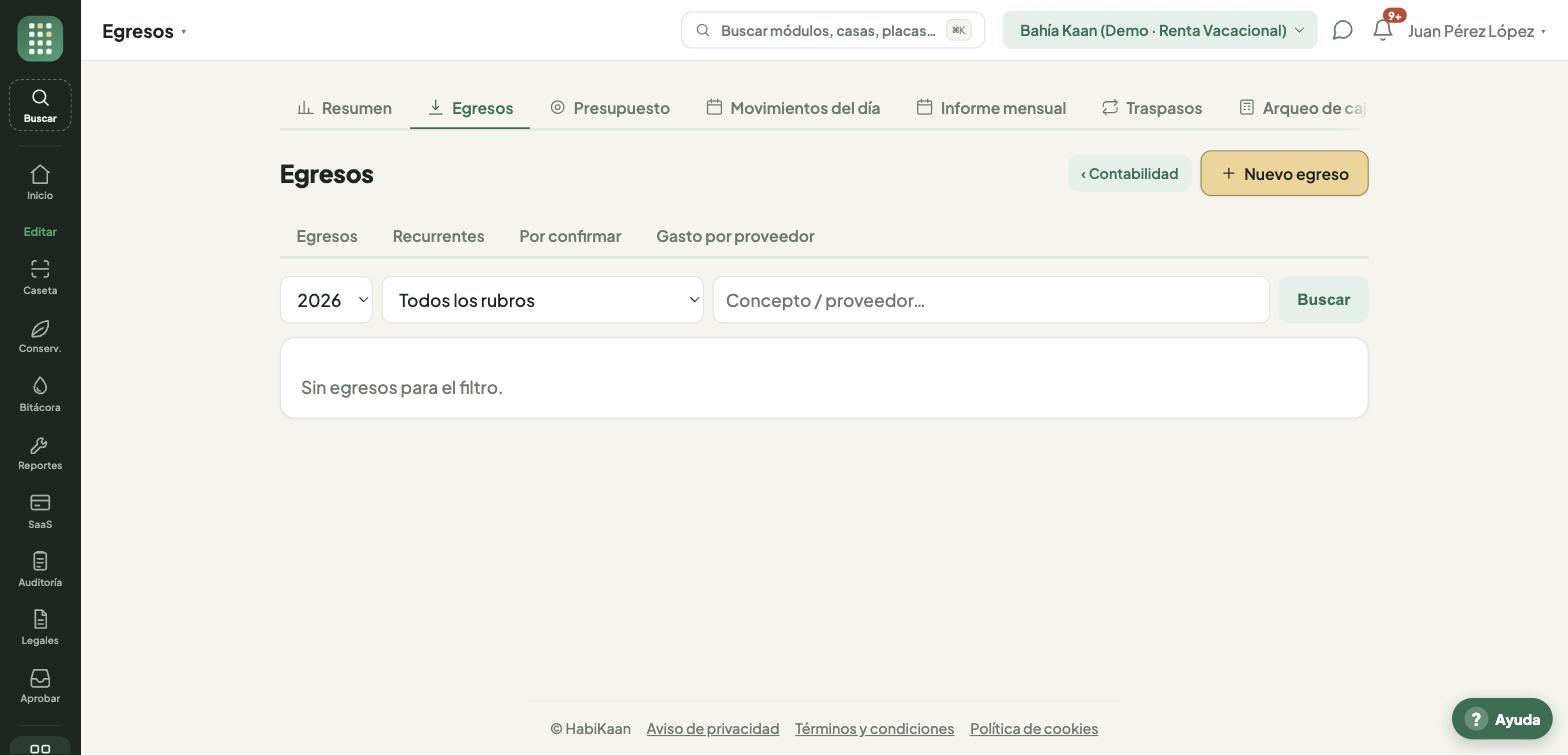Click the Buscar filter button
Image resolution: width=1568 pixels, height=755 pixels.
1323,299
